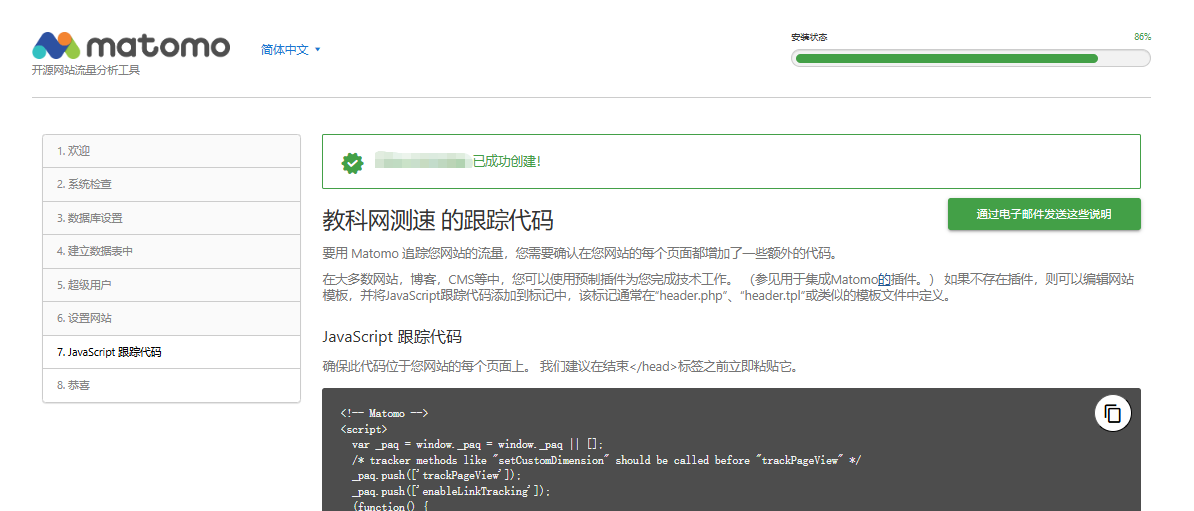Go to step 2. 系统检查
Screen dimensions: 1194x511
(x=171, y=184)
